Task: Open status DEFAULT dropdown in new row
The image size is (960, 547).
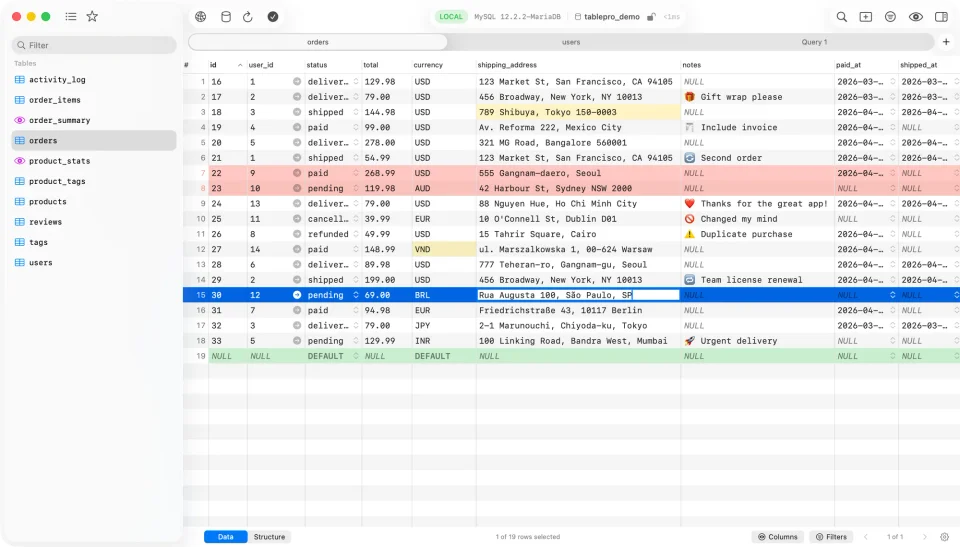Action: (356, 356)
